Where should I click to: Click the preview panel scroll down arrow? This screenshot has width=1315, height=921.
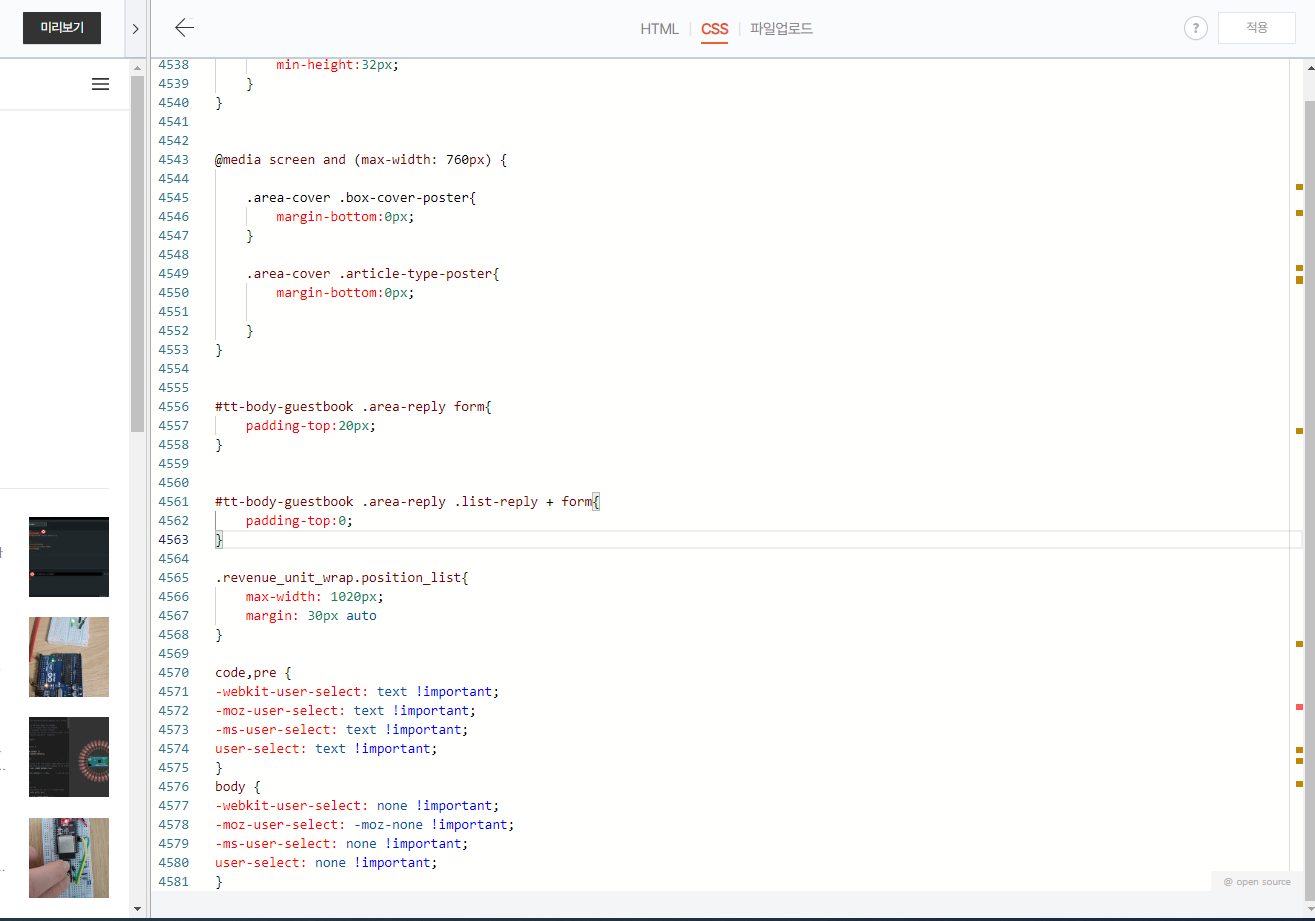137,909
